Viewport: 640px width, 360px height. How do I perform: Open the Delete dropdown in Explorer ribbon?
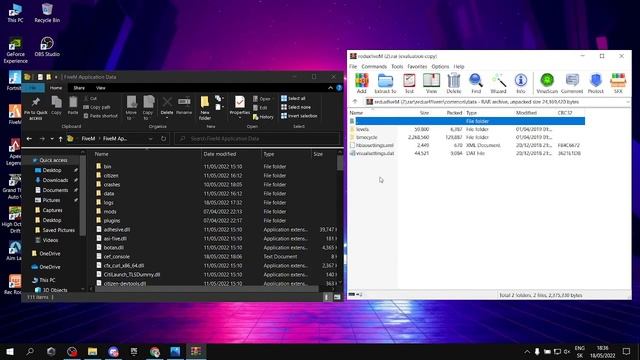[x=167, y=118]
